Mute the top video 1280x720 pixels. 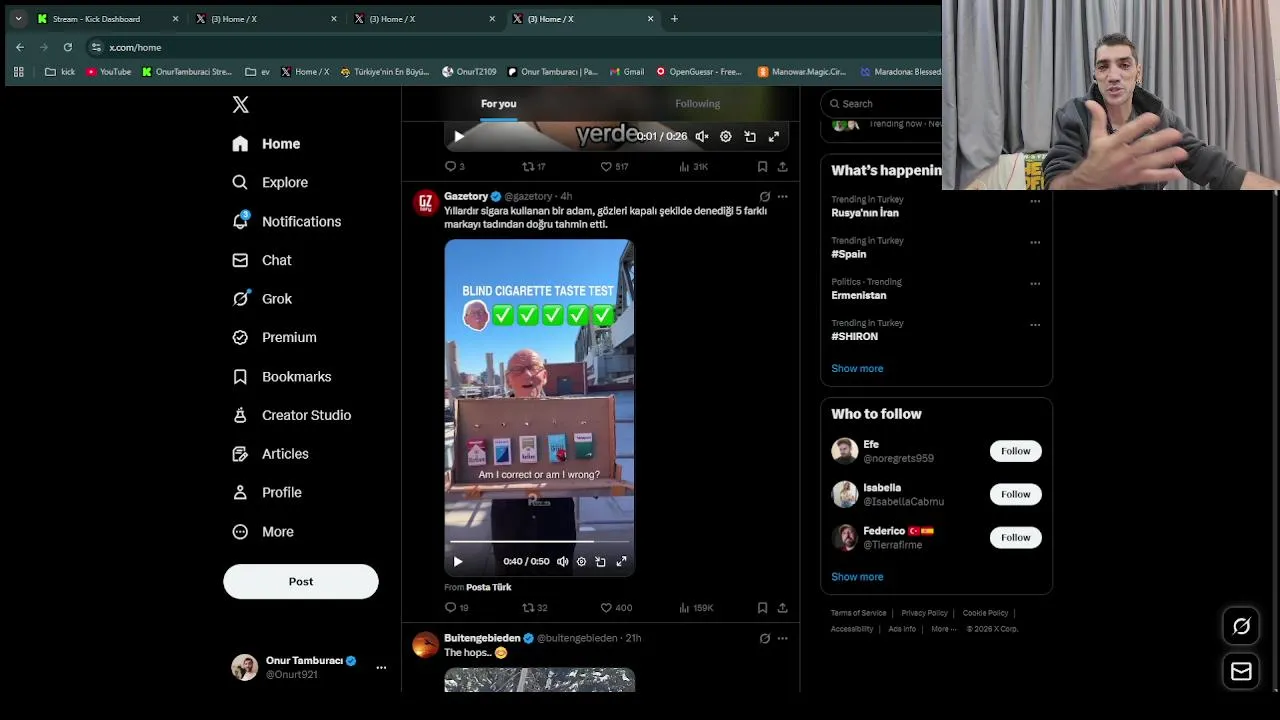coord(702,137)
